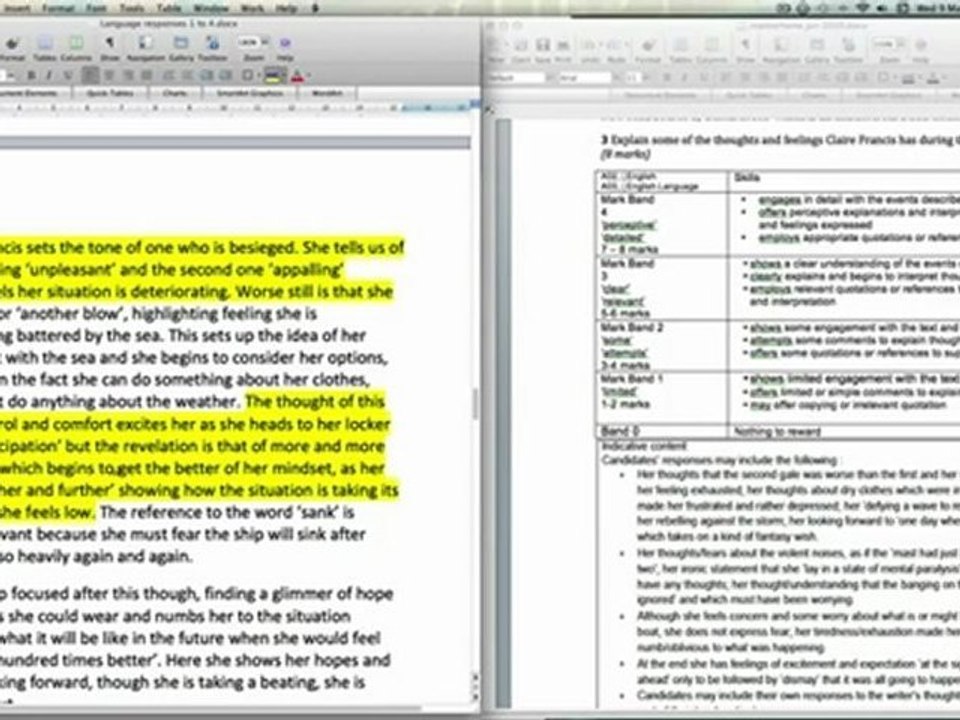The height and width of the screenshot is (720, 960).
Task: Click Tables icon in Language responses toolbar
Action: [45, 43]
